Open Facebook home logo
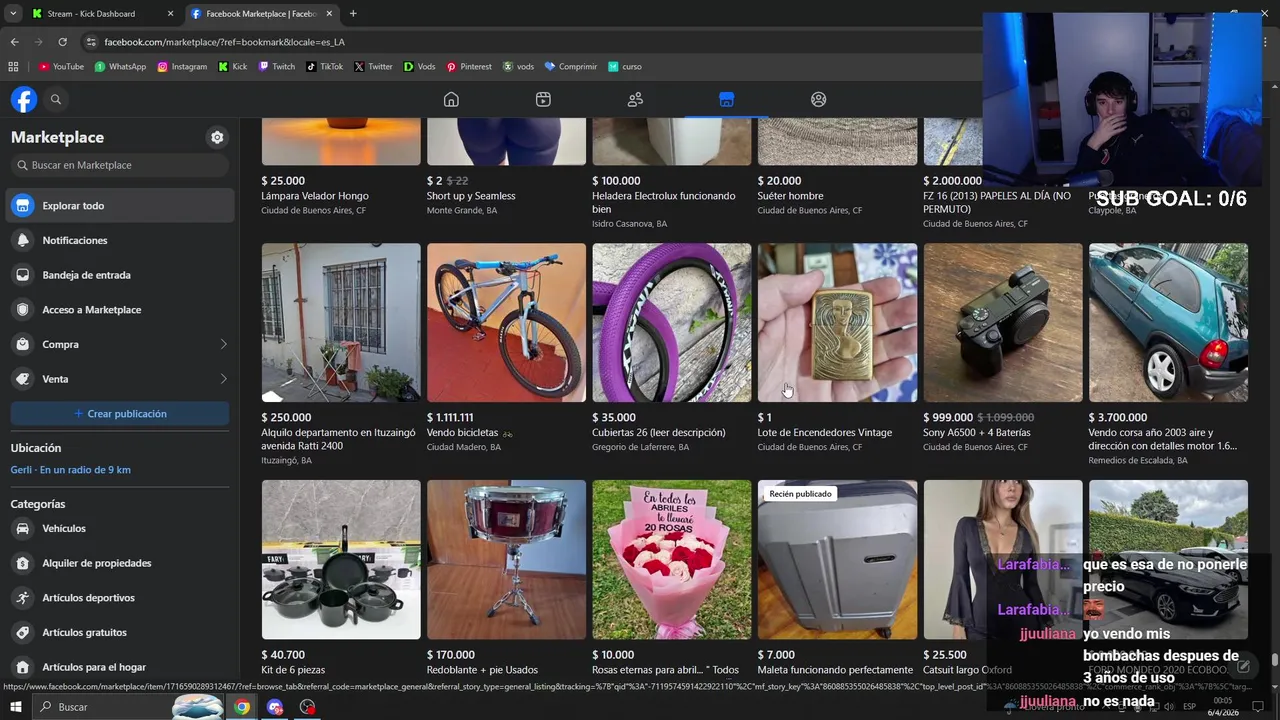The height and width of the screenshot is (720, 1280). [x=24, y=99]
